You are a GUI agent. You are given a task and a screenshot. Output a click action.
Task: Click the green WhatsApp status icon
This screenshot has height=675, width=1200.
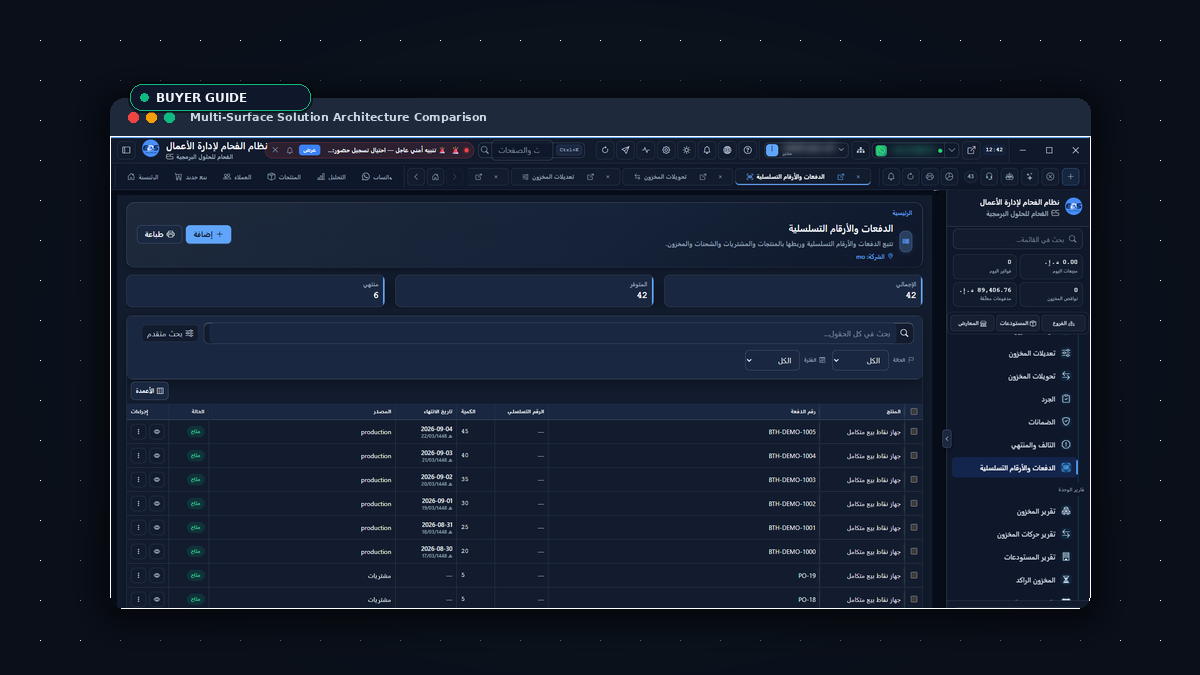pos(881,150)
